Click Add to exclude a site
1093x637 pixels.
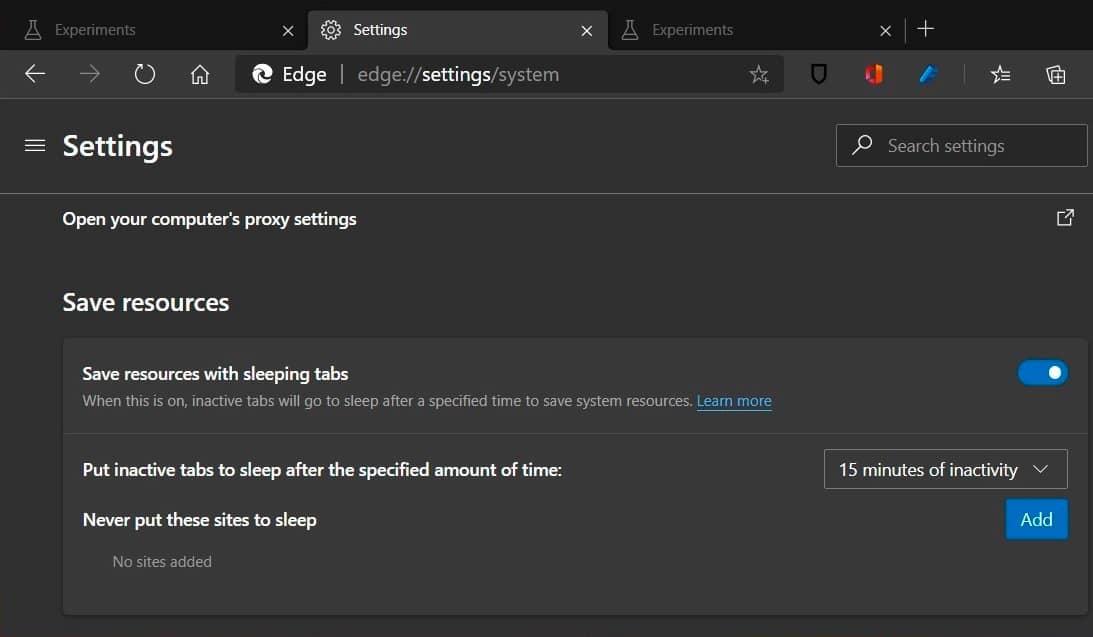pos(1036,519)
